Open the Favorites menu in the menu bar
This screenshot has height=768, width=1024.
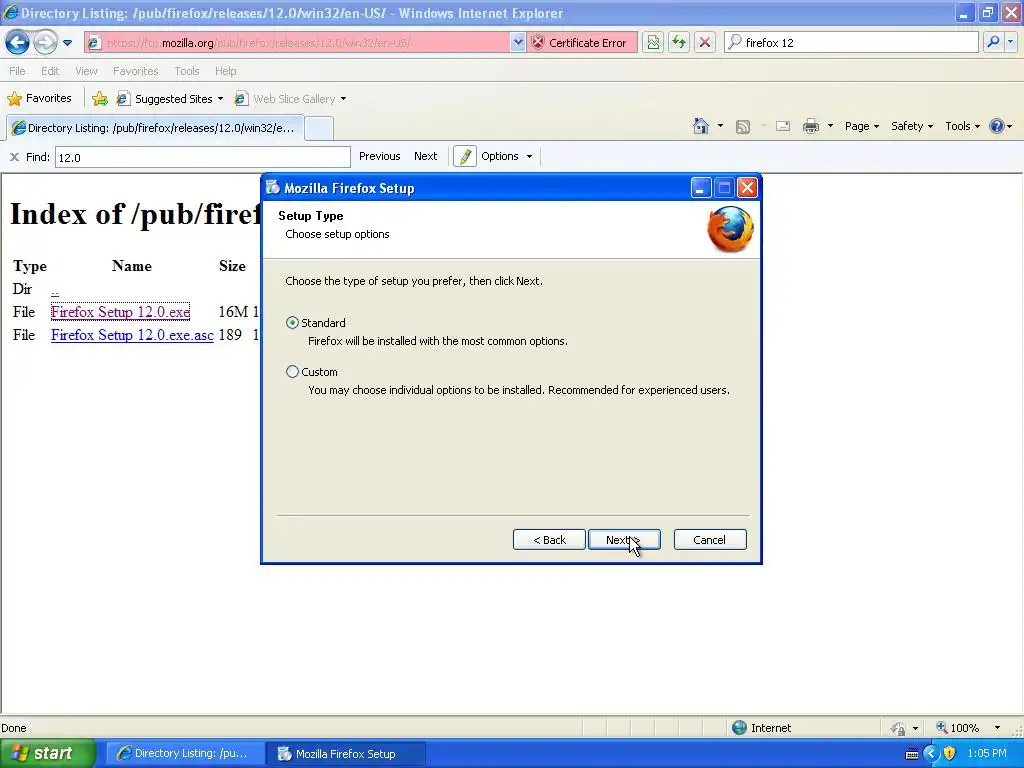(x=135, y=71)
